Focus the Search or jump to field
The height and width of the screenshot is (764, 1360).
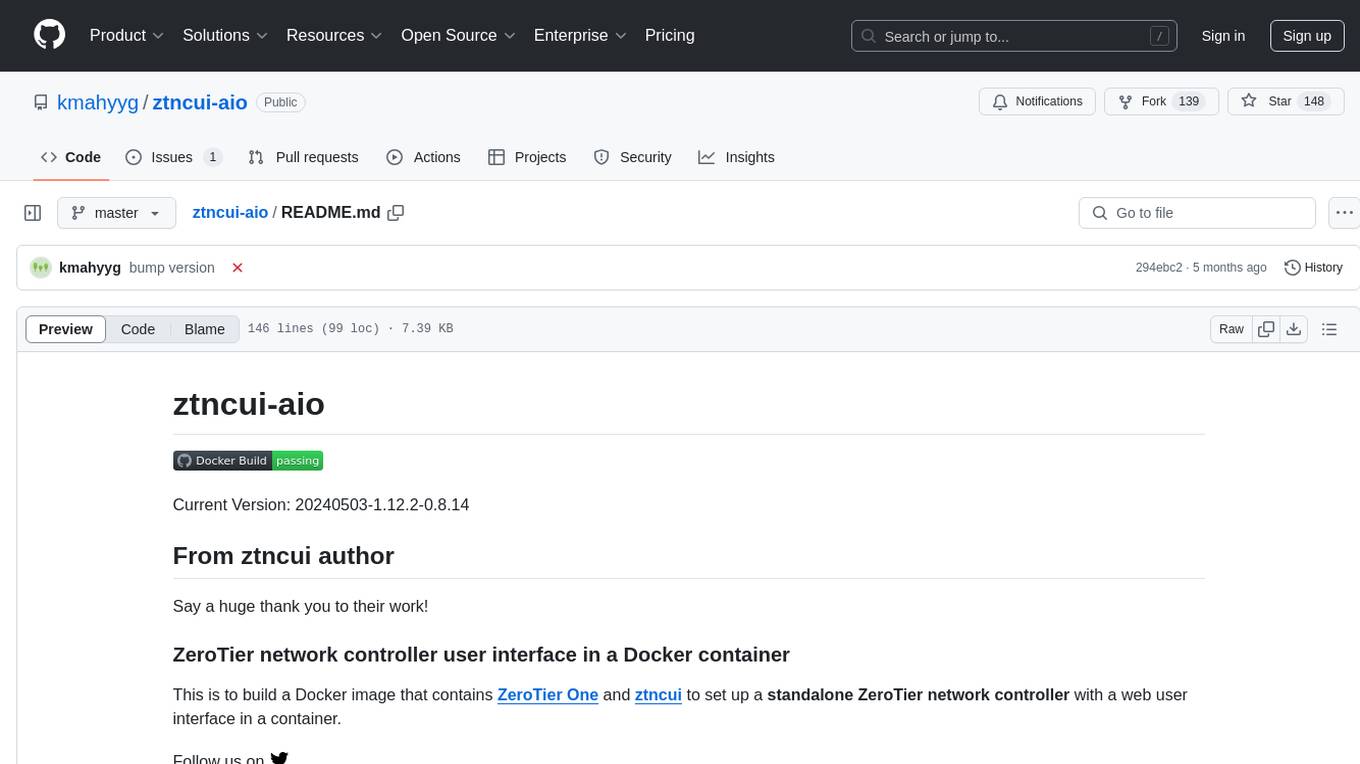(1014, 36)
